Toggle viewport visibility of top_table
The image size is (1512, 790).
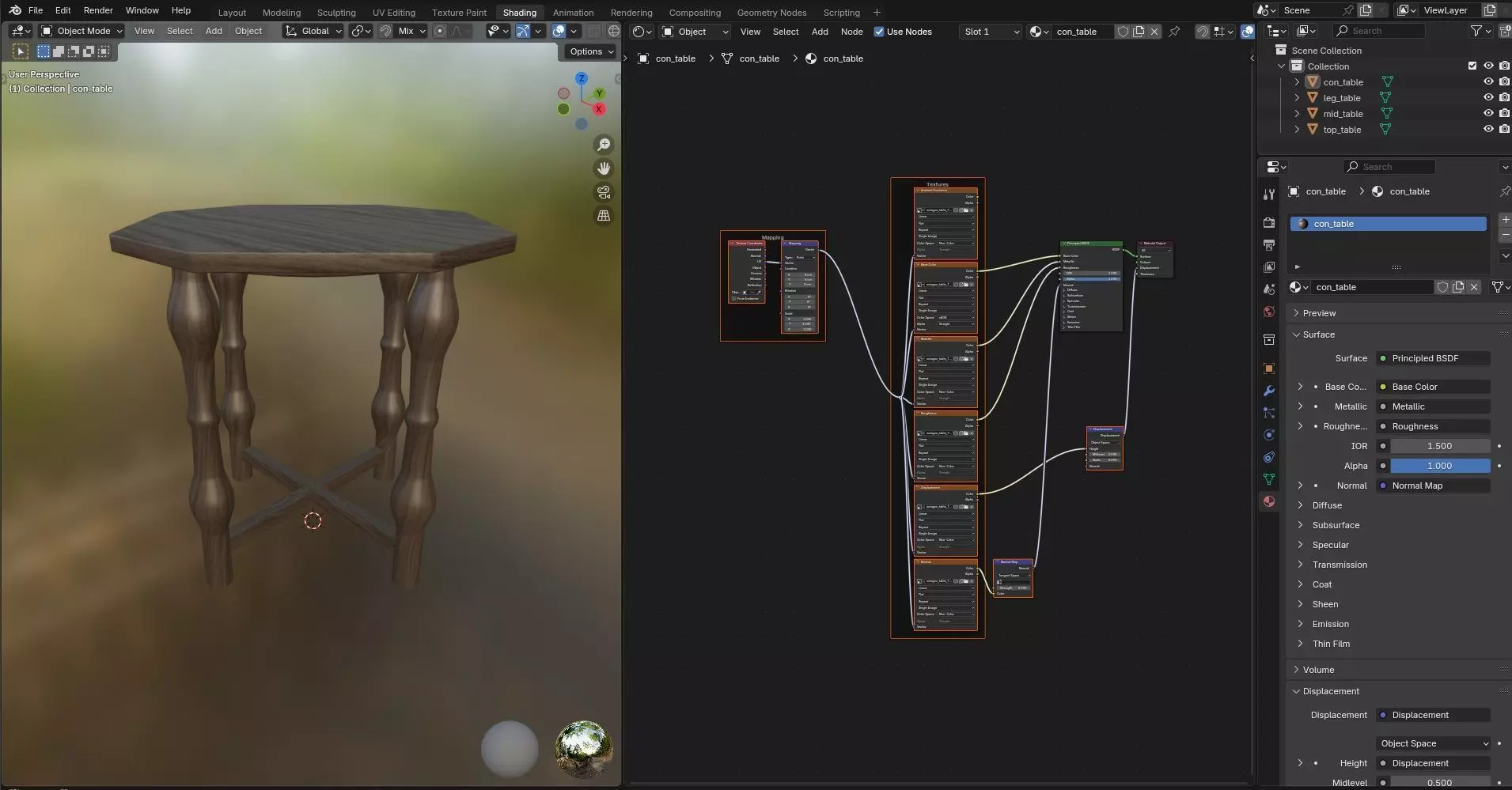[x=1487, y=130]
